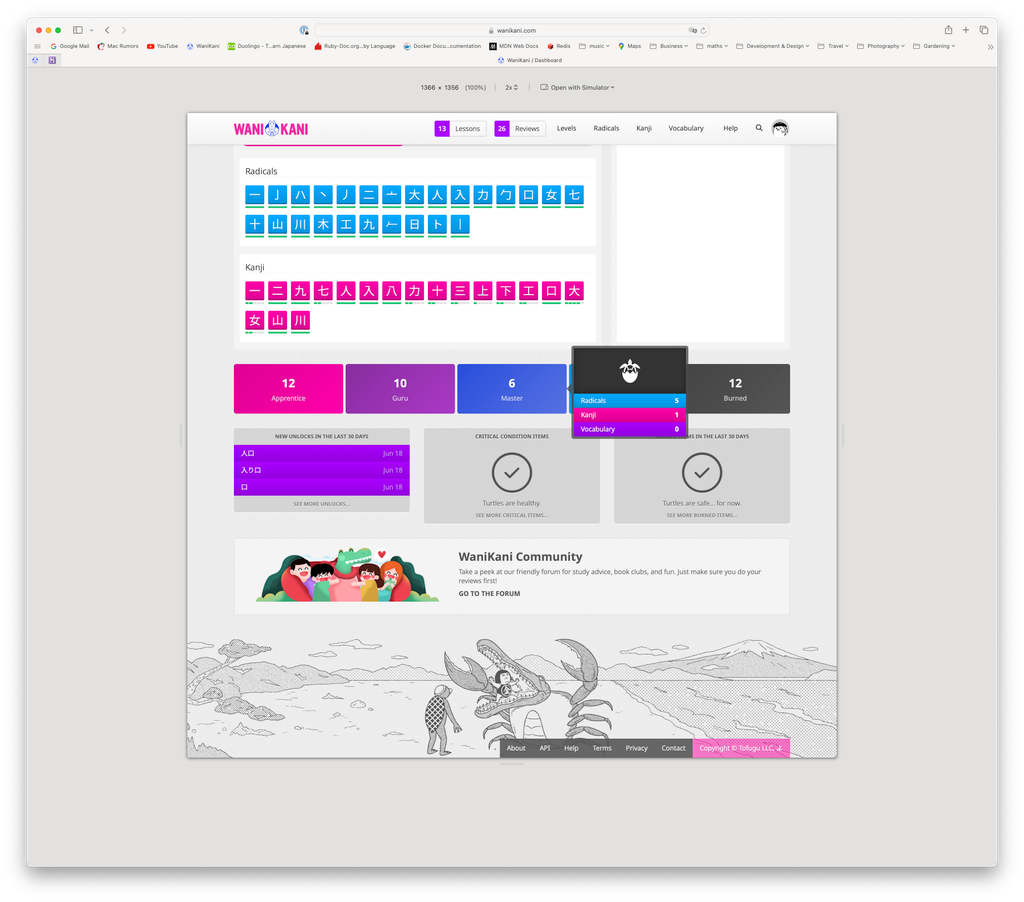This screenshot has height=902, width=1024.
Task: Show hidden bookmarks with the overflow chevron
Action: [x=990, y=47]
